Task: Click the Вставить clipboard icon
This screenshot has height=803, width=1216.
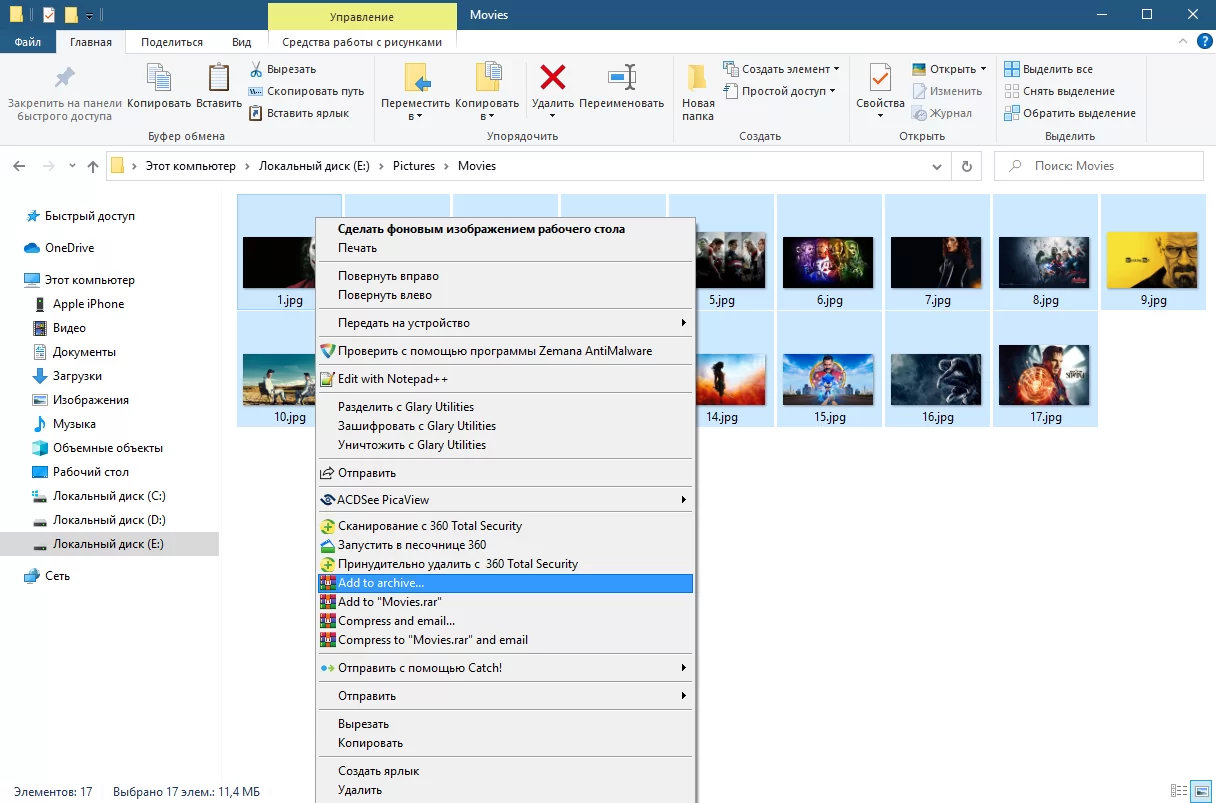Action: [x=218, y=78]
